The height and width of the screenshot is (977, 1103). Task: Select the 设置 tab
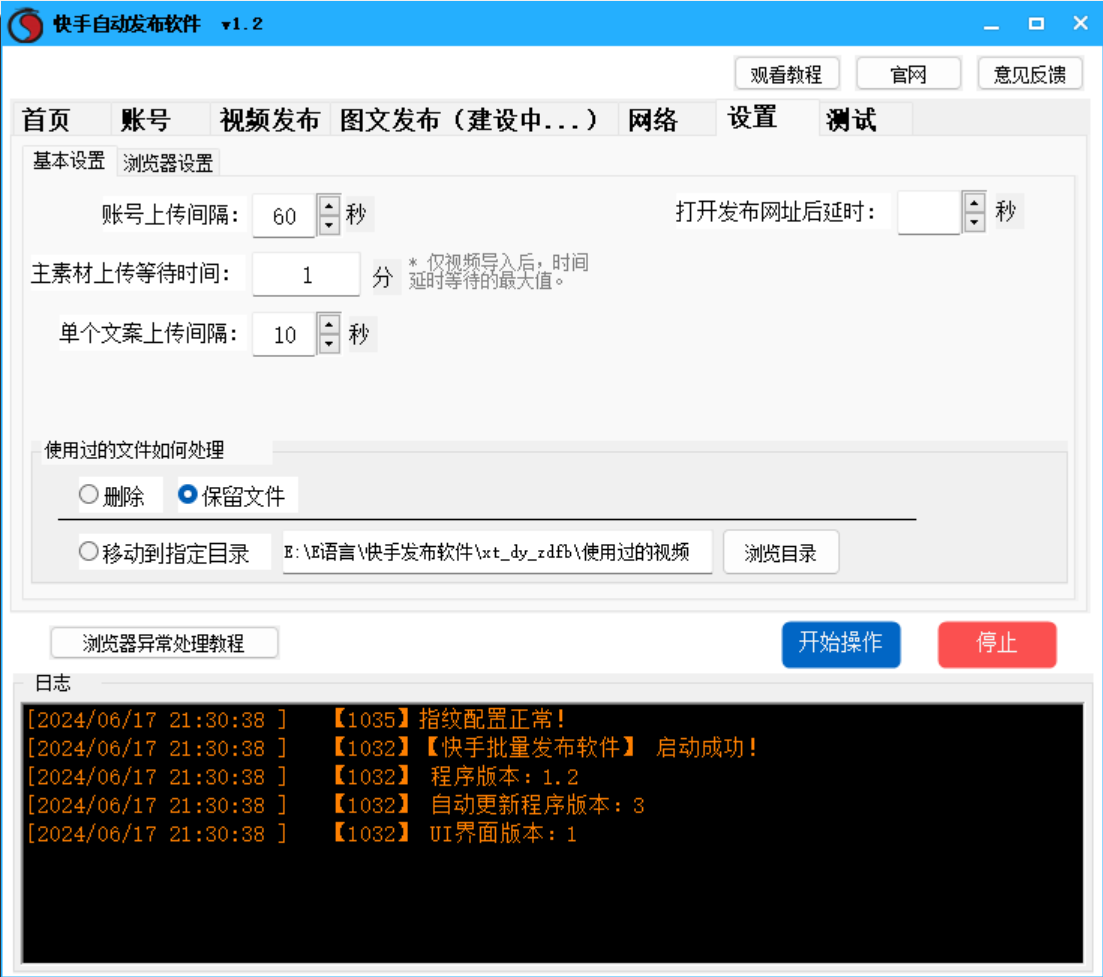(x=767, y=117)
